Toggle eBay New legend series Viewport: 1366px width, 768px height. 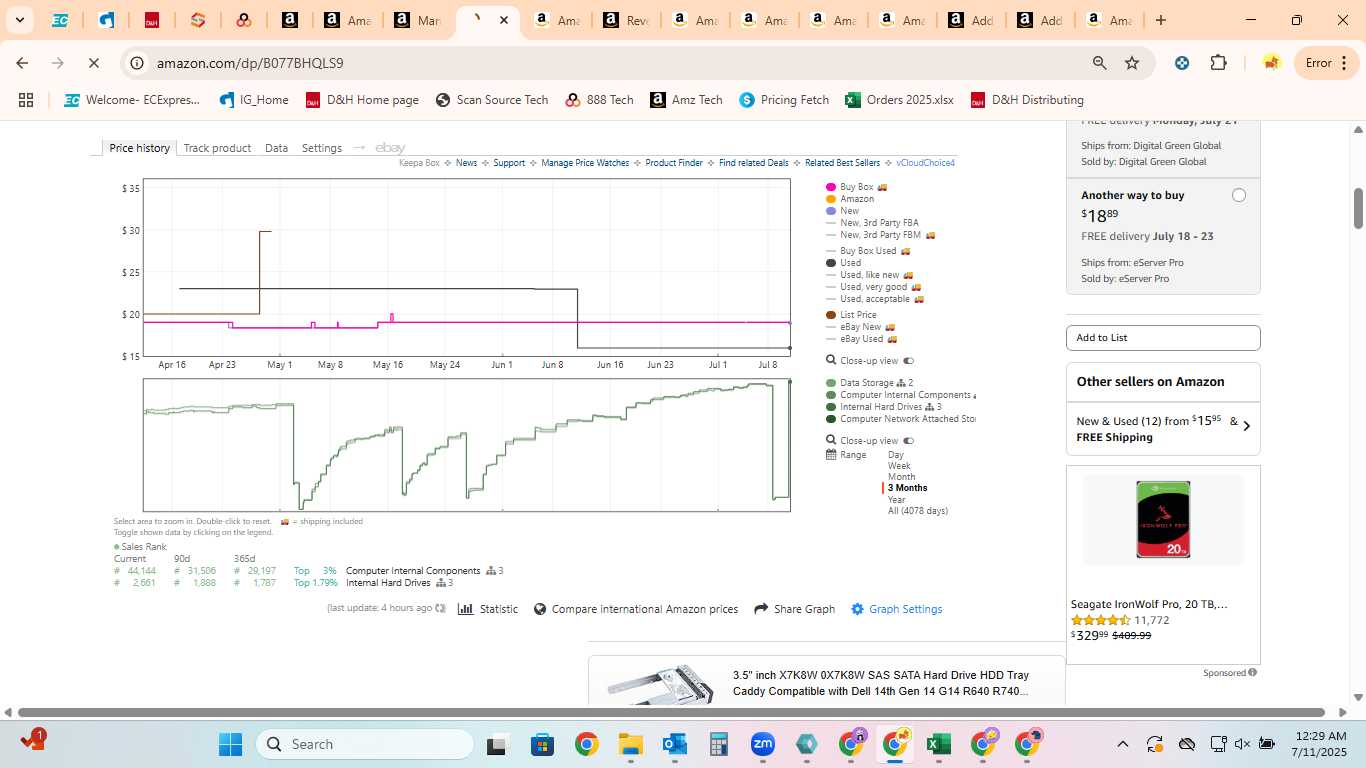coord(860,327)
